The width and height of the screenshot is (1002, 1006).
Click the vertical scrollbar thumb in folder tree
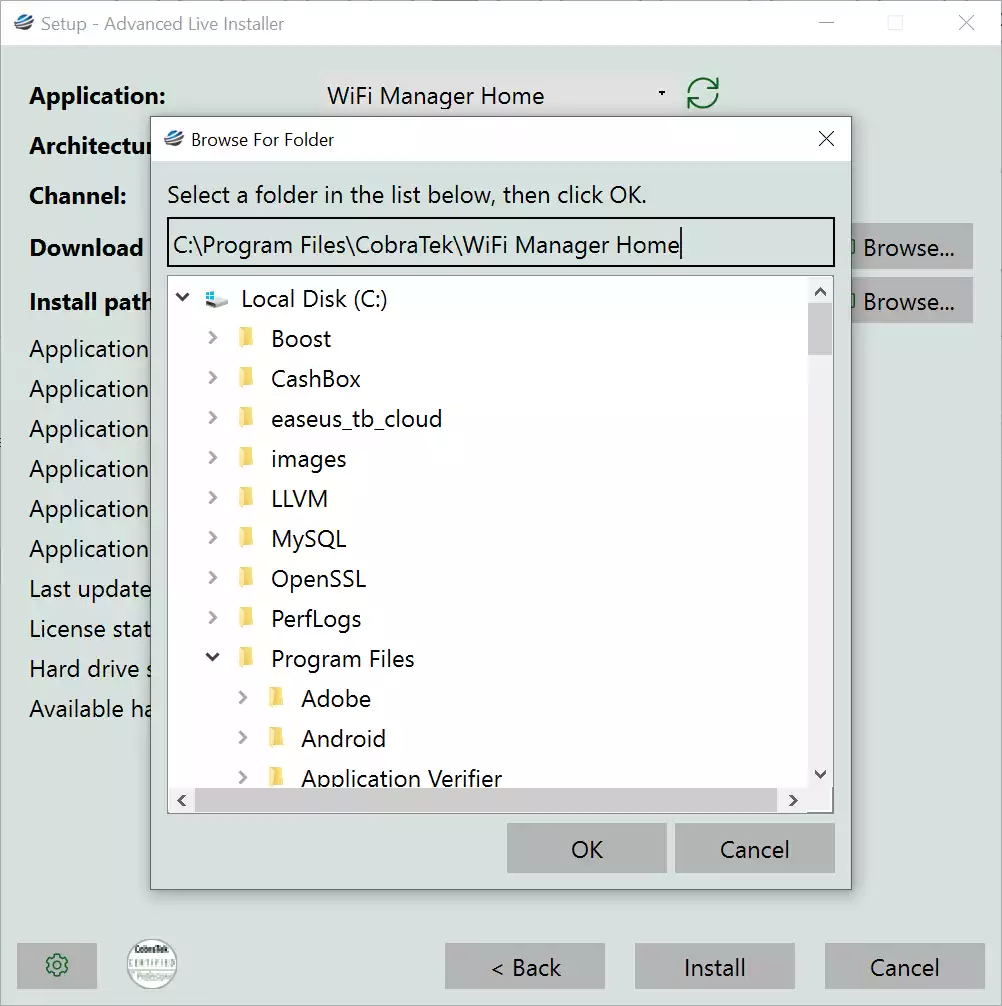(820, 329)
